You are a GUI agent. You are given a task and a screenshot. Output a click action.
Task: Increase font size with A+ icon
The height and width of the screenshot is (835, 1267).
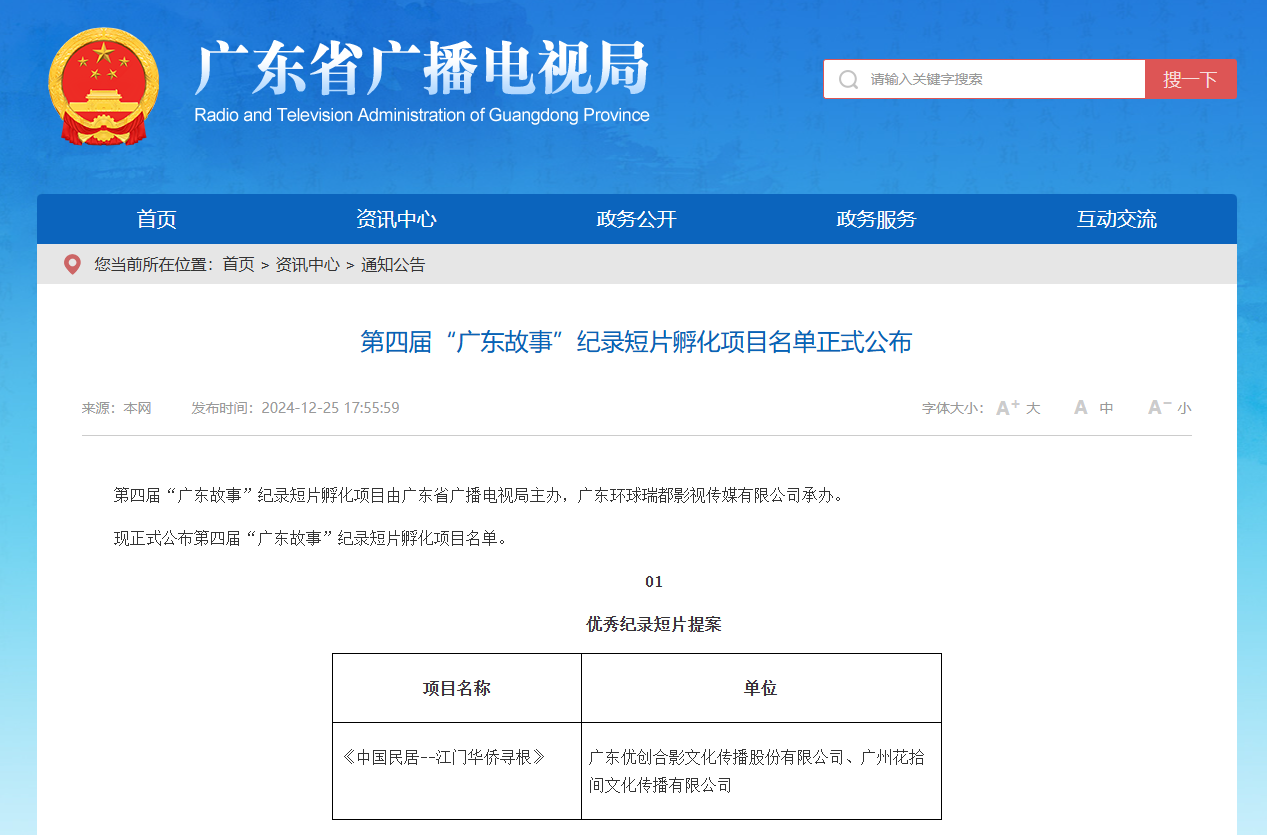coord(1008,407)
